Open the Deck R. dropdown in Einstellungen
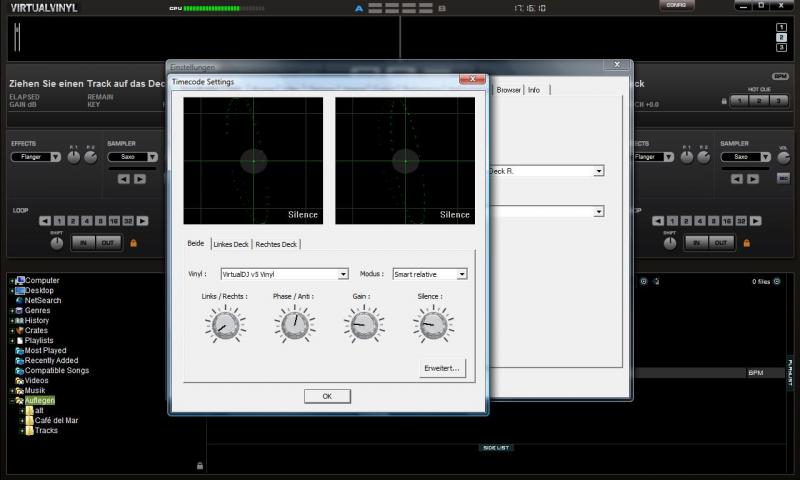 [598, 171]
